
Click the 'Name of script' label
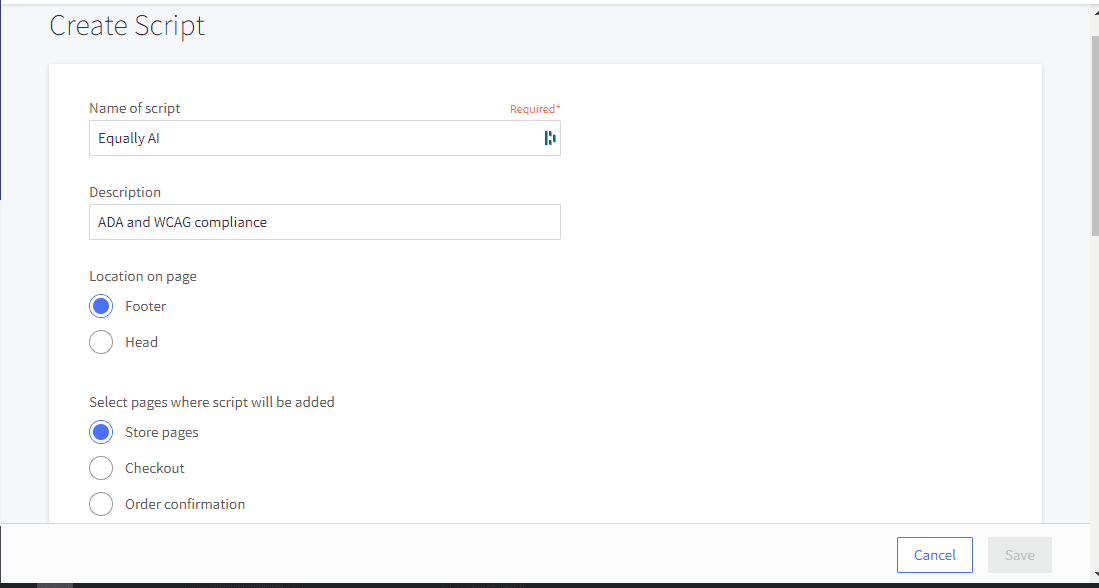click(135, 108)
